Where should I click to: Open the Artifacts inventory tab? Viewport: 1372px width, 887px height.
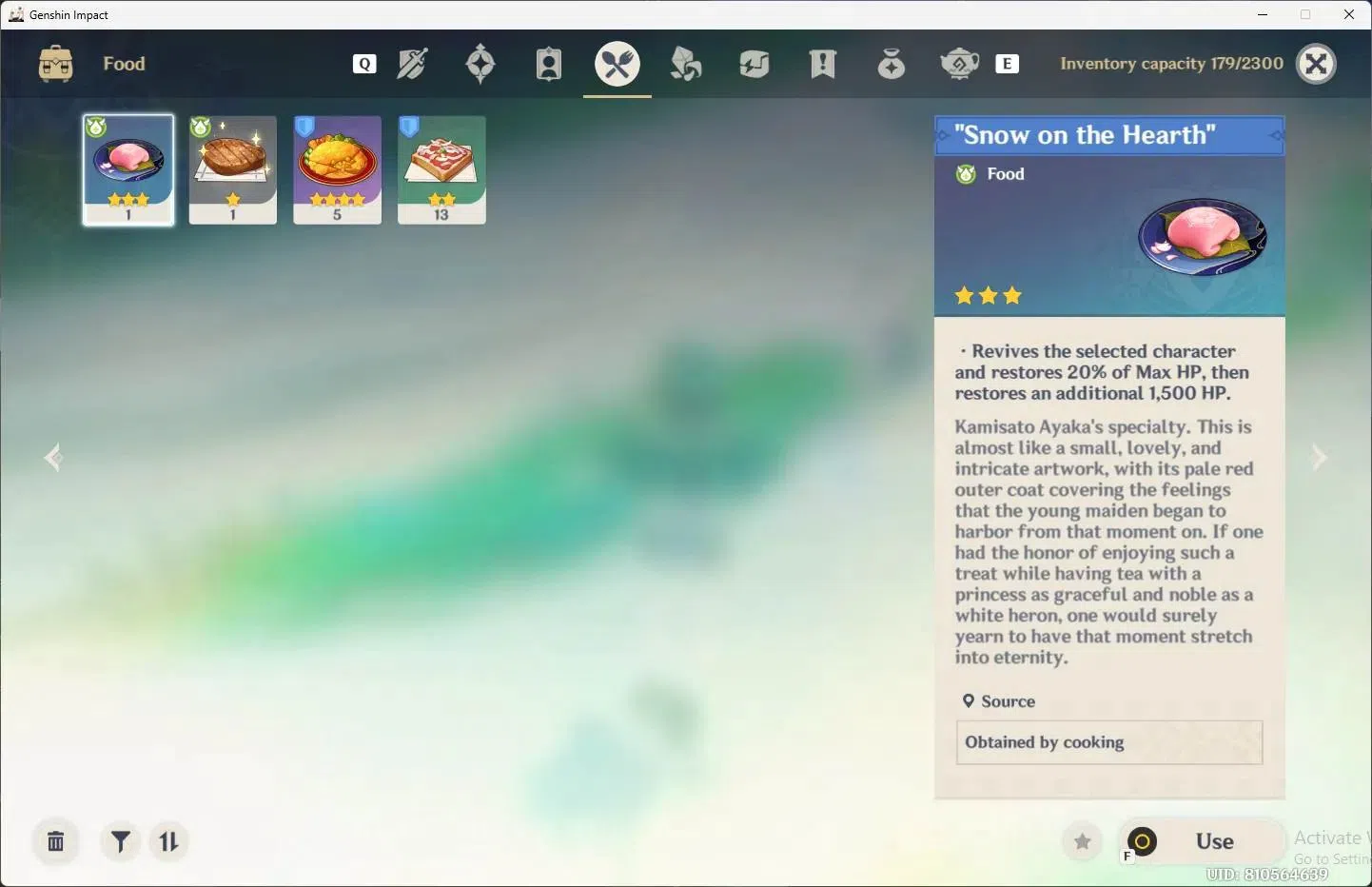pyautogui.click(x=480, y=64)
